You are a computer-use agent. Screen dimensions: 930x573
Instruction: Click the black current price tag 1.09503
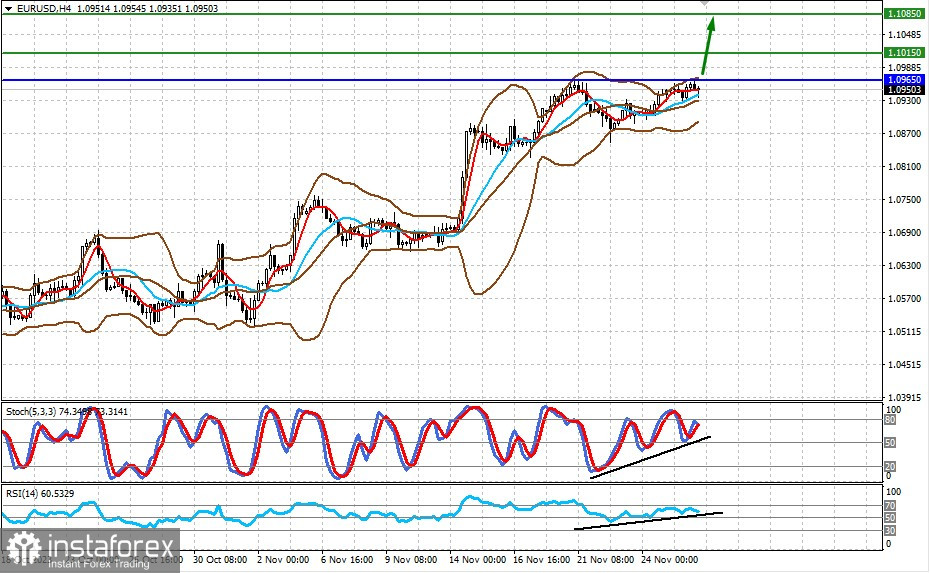tap(904, 90)
